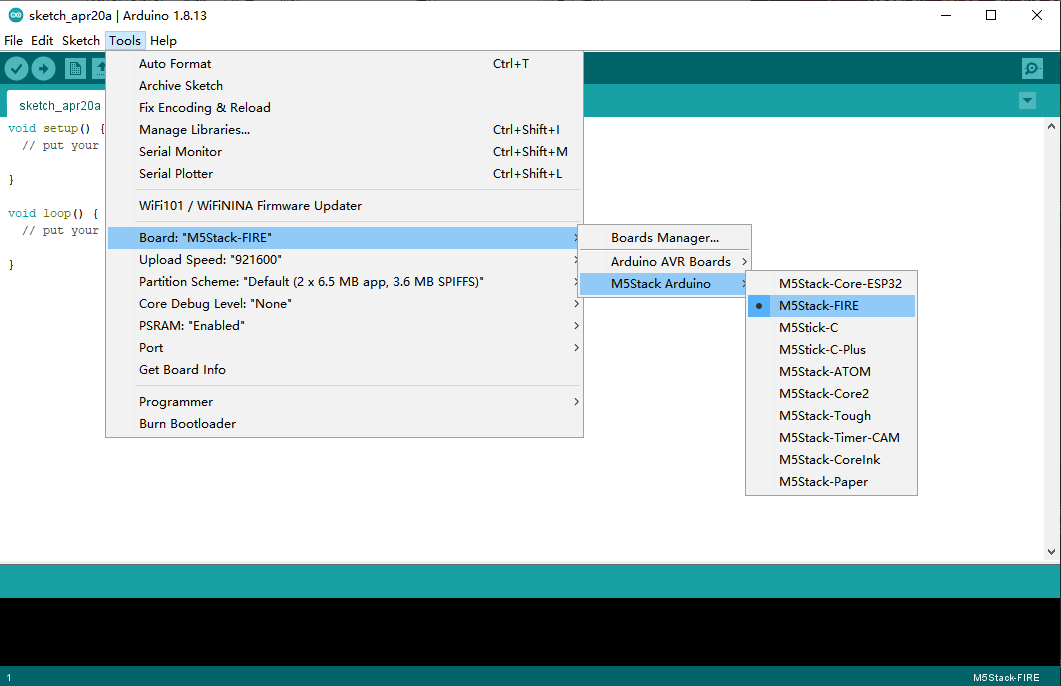Select the M5Stack-FIRE board radio option
Screen dimensions: 1061x686
click(831, 306)
